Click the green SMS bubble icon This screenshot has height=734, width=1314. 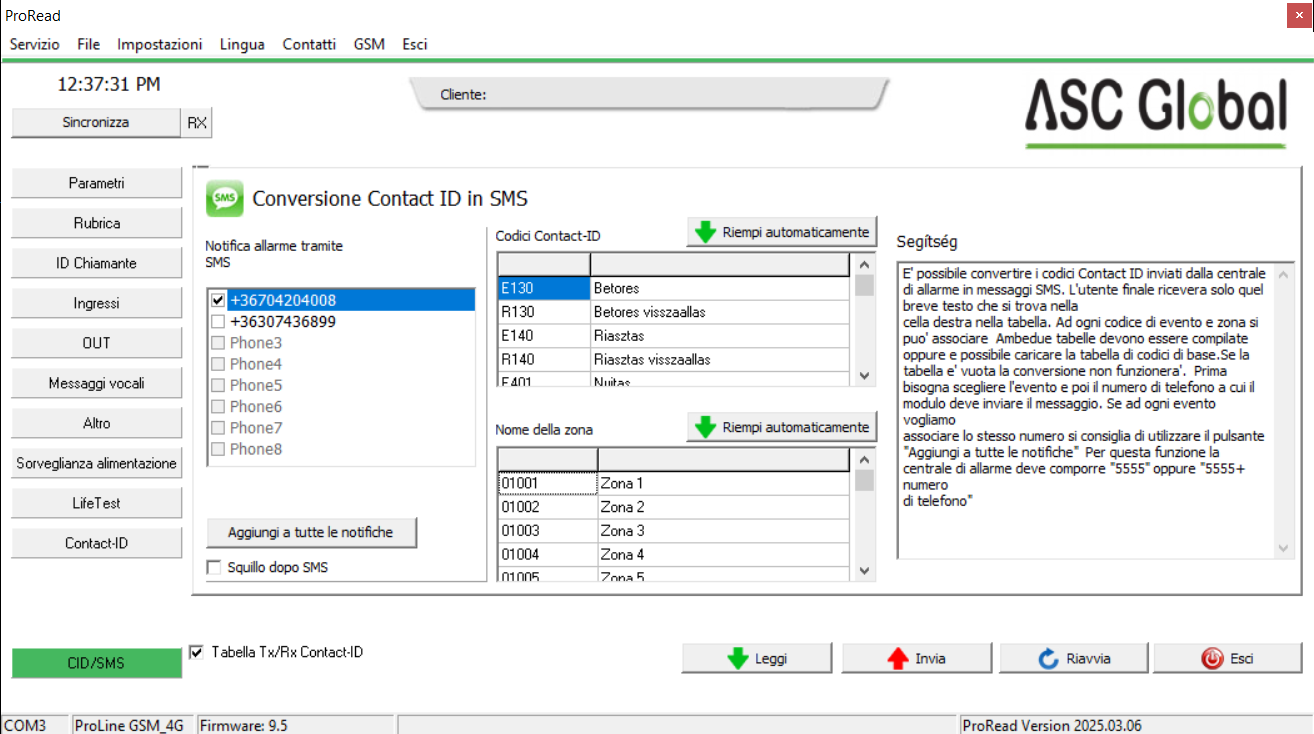point(224,199)
